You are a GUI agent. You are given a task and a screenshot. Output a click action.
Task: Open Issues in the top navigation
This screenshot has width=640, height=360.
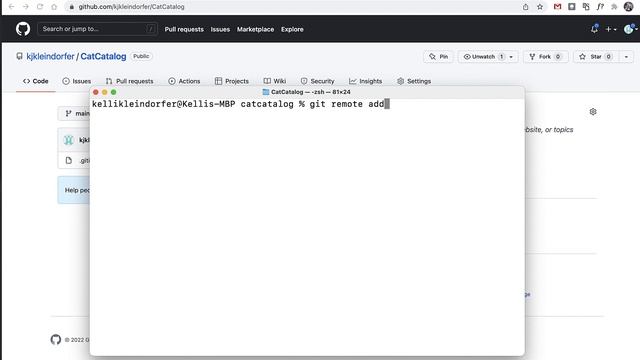[x=220, y=29]
